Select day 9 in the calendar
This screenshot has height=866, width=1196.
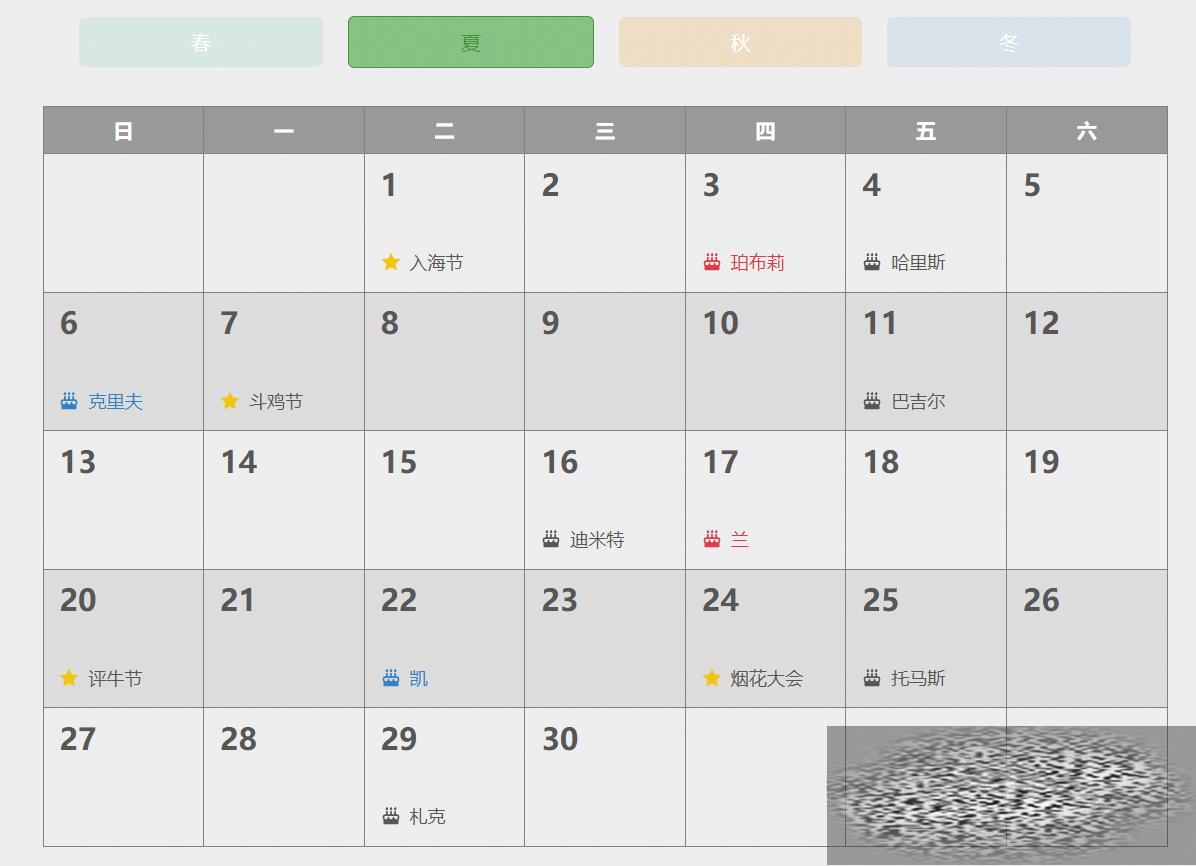605,362
